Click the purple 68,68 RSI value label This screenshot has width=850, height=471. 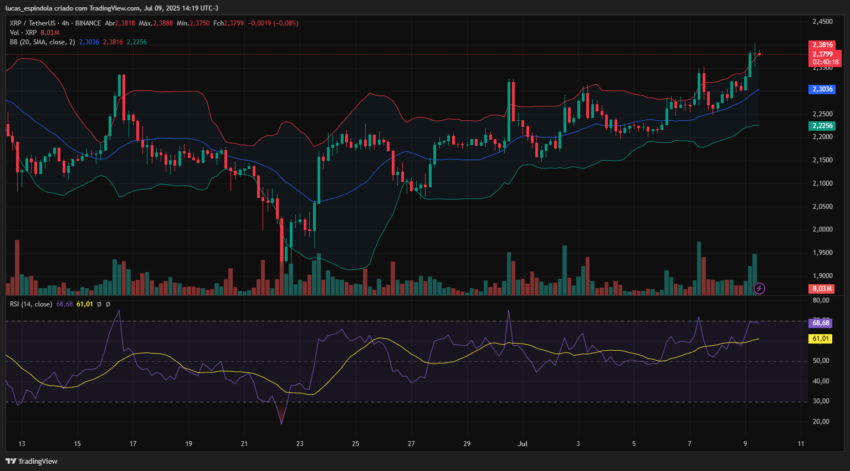820,322
